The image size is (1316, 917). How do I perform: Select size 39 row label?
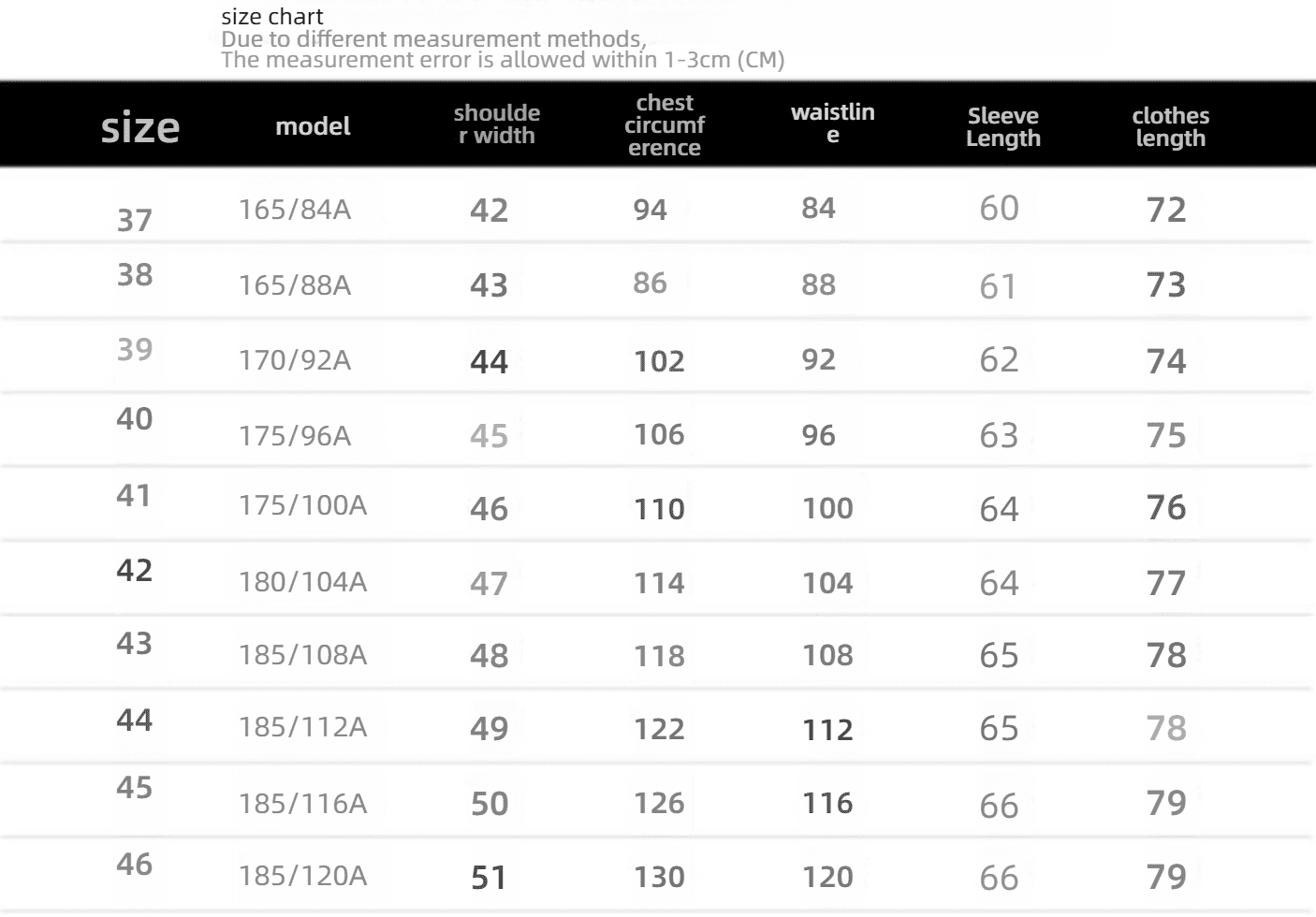[135, 349]
